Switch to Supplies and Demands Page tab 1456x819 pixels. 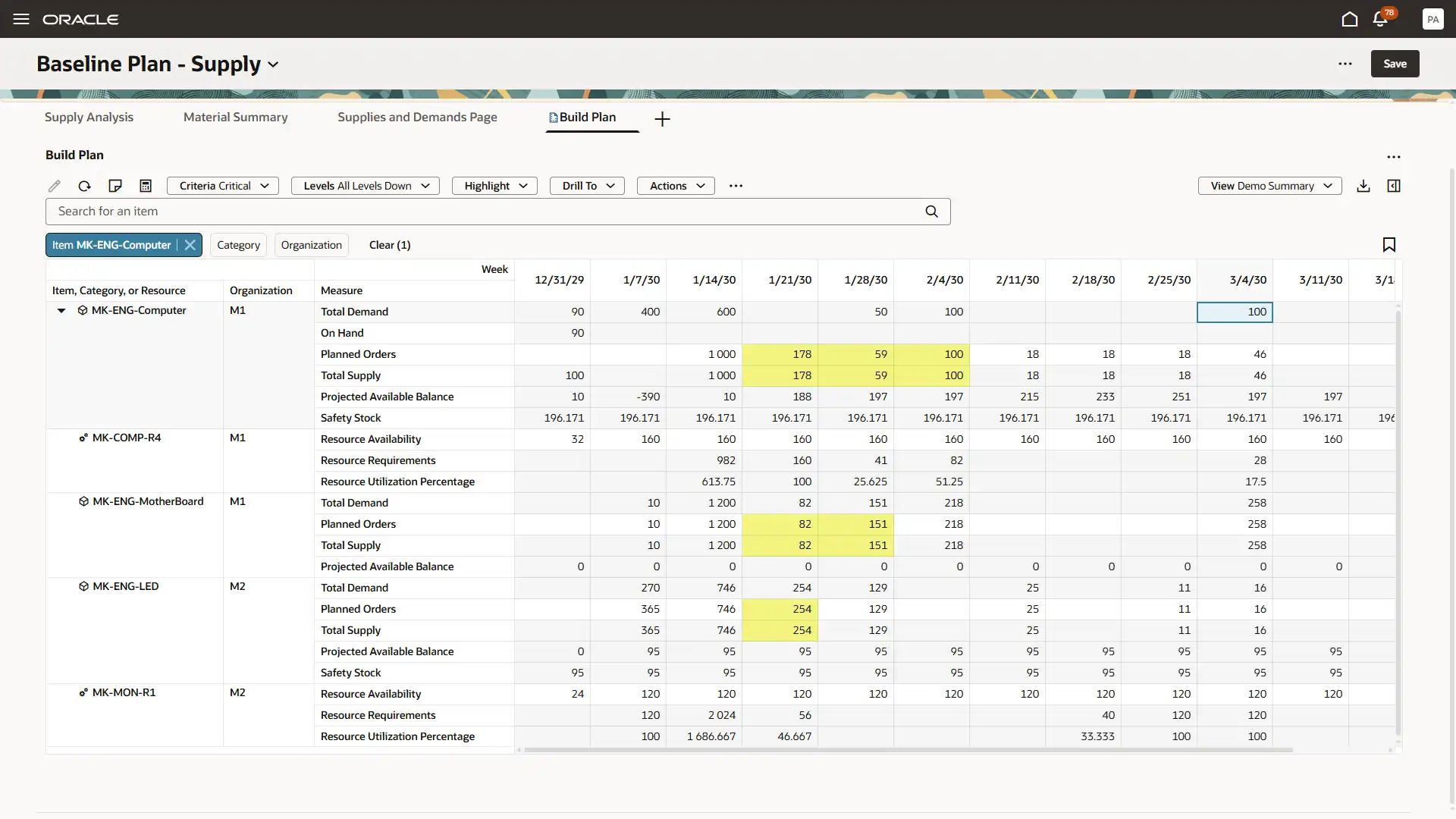[417, 118]
